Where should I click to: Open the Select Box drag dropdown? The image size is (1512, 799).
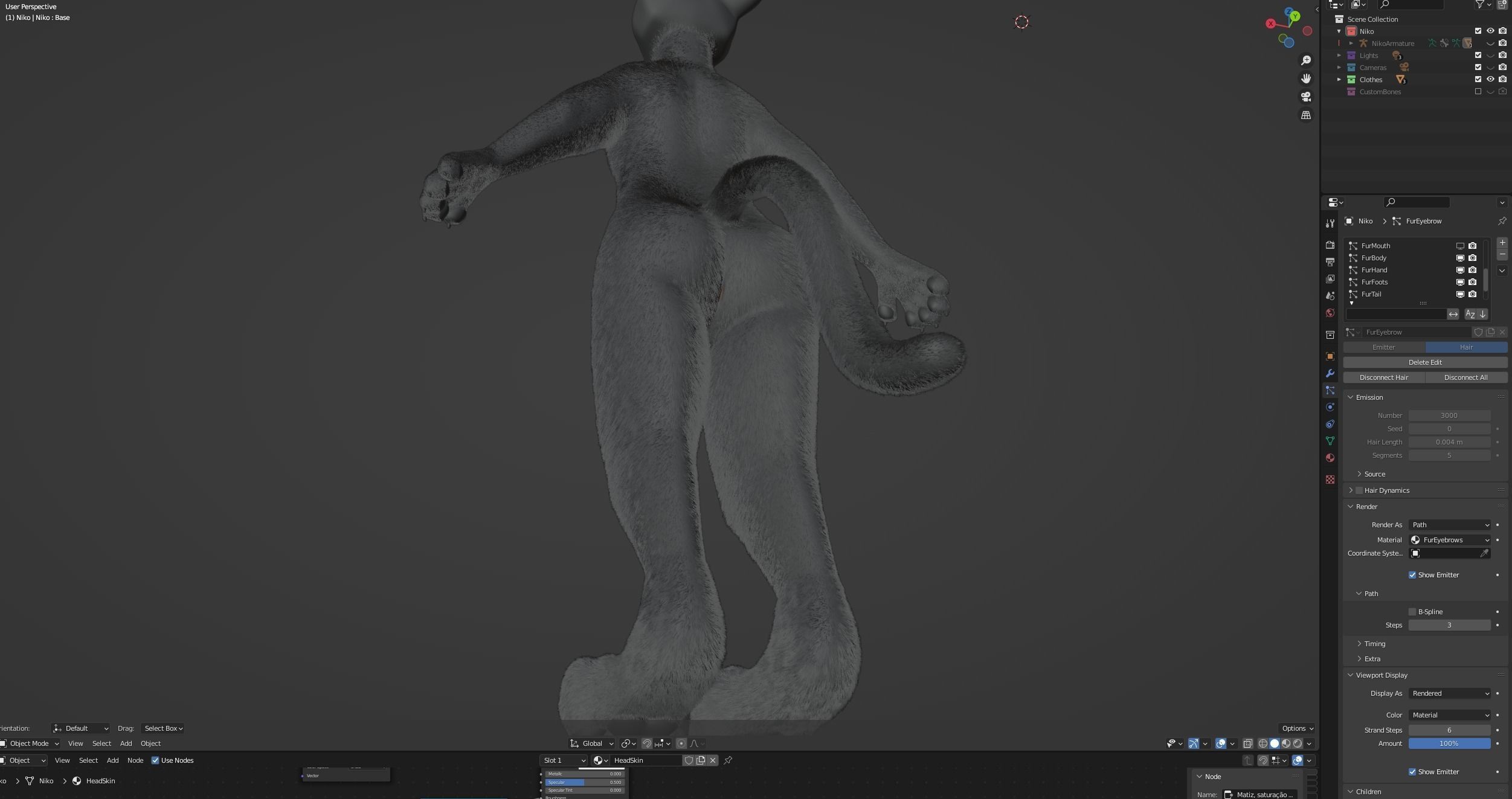(163, 728)
